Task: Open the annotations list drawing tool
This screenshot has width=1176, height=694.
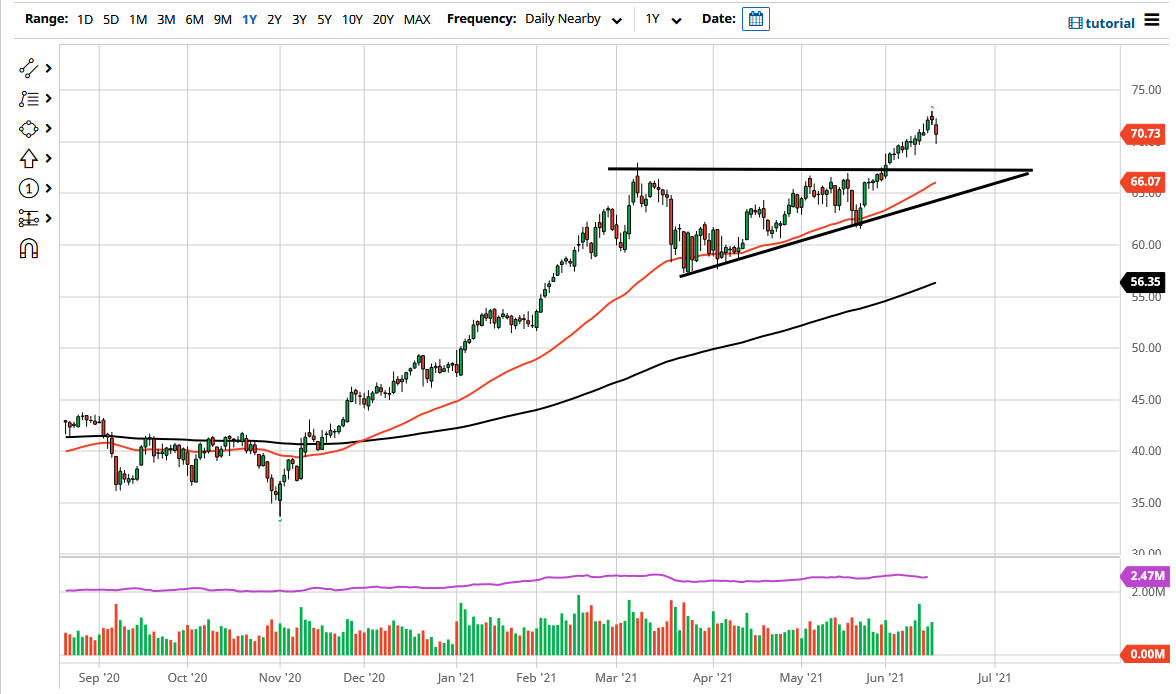Action: click(x=28, y=98)
